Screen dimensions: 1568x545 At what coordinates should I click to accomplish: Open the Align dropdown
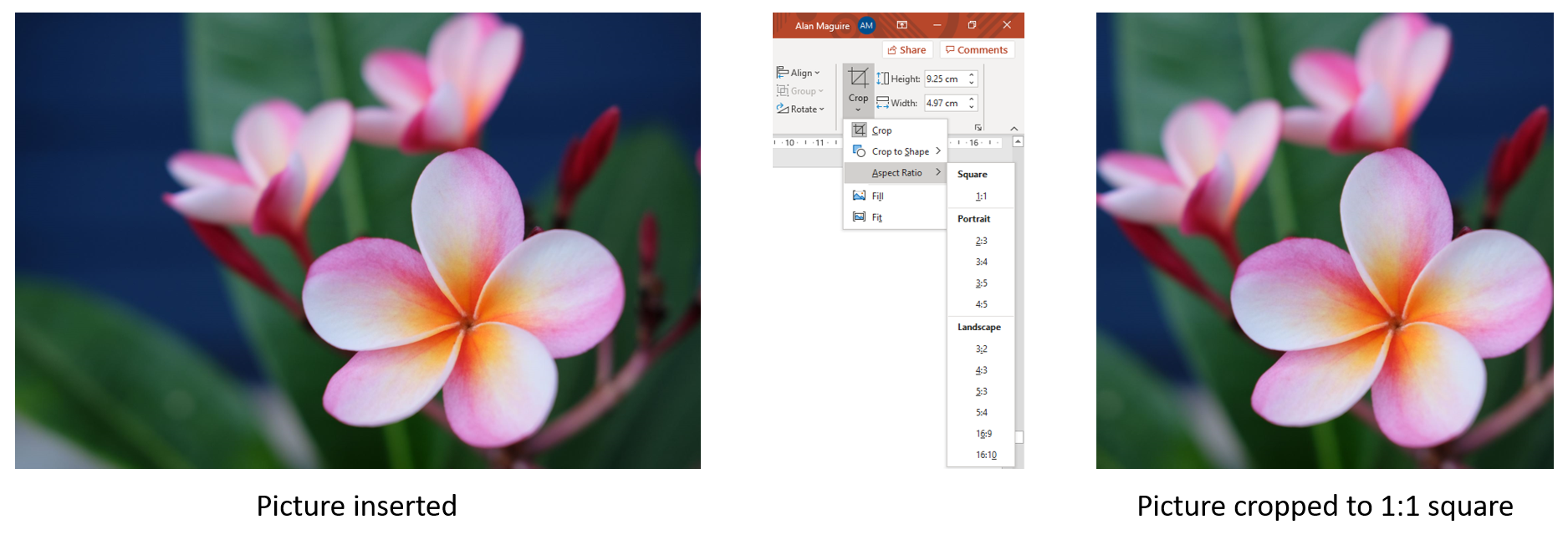(799, 73)
